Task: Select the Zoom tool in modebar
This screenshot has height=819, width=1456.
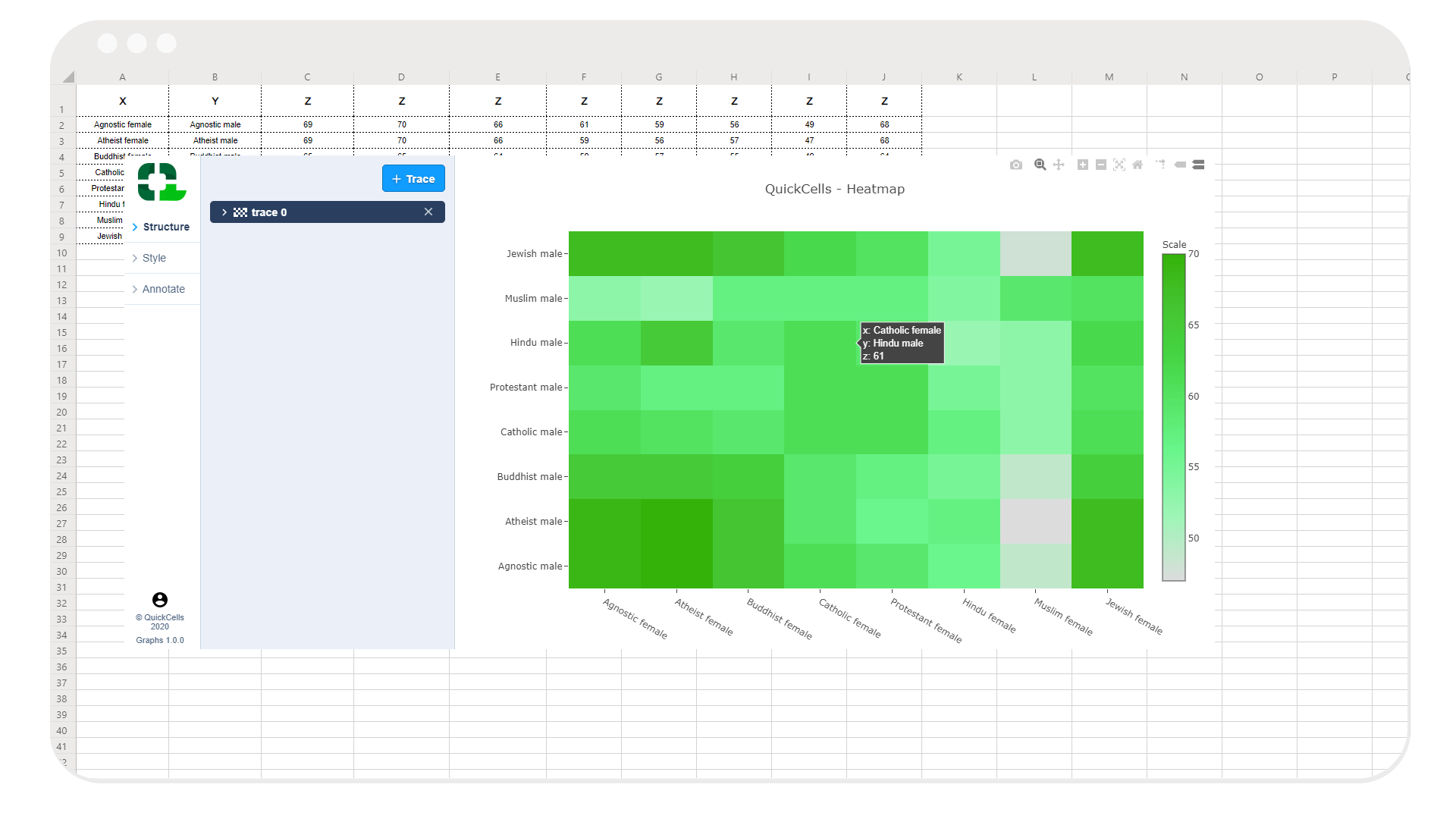Action: tap(1040, 165)
